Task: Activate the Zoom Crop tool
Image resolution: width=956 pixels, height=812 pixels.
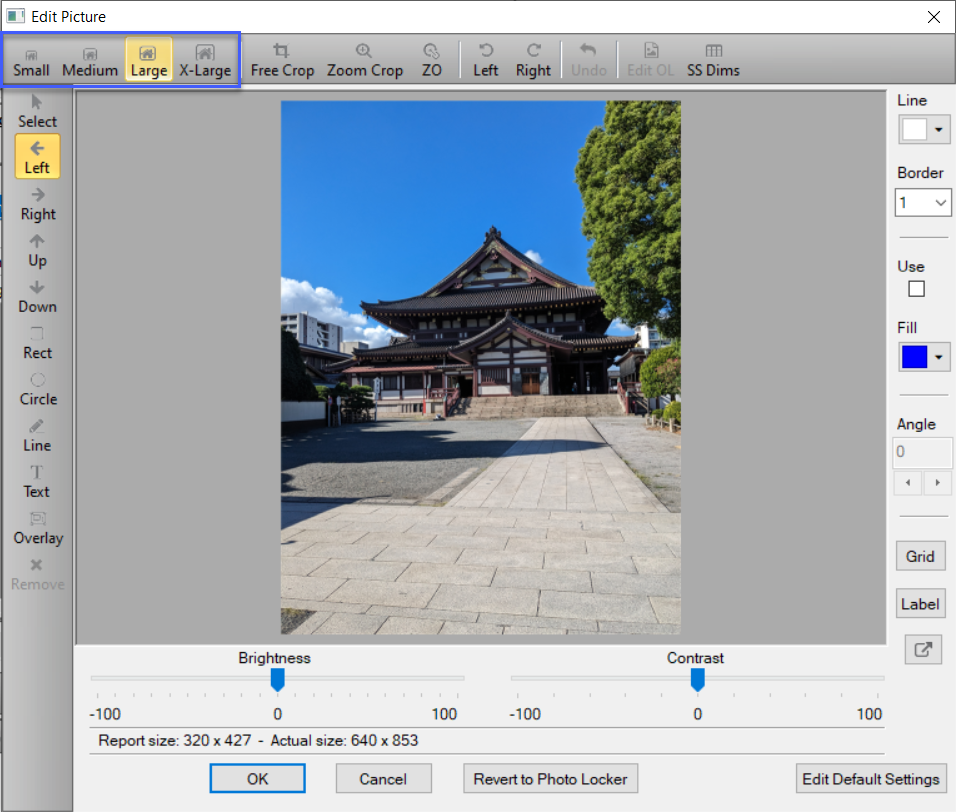Action: tap(364, 60)
